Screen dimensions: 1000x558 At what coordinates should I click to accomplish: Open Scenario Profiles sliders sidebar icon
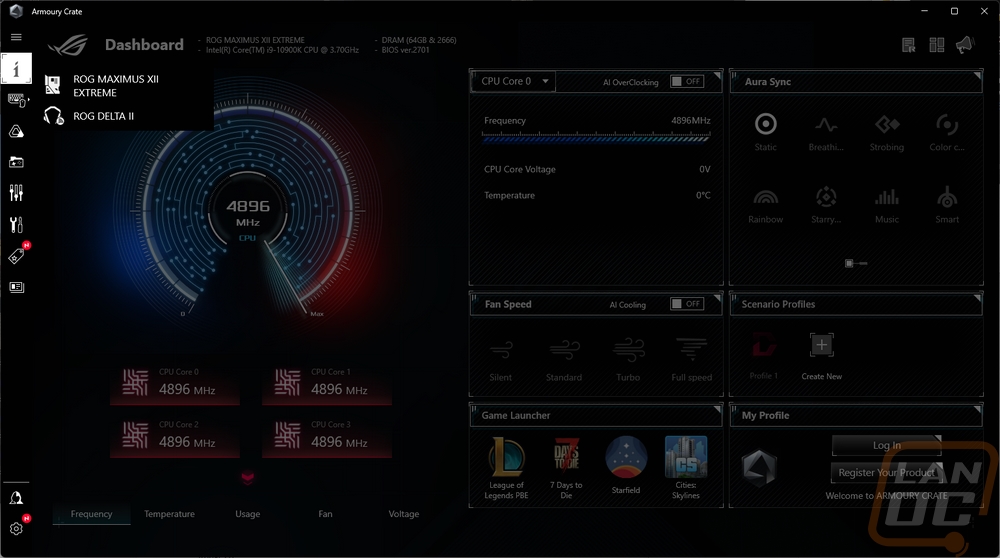point(17,193)
